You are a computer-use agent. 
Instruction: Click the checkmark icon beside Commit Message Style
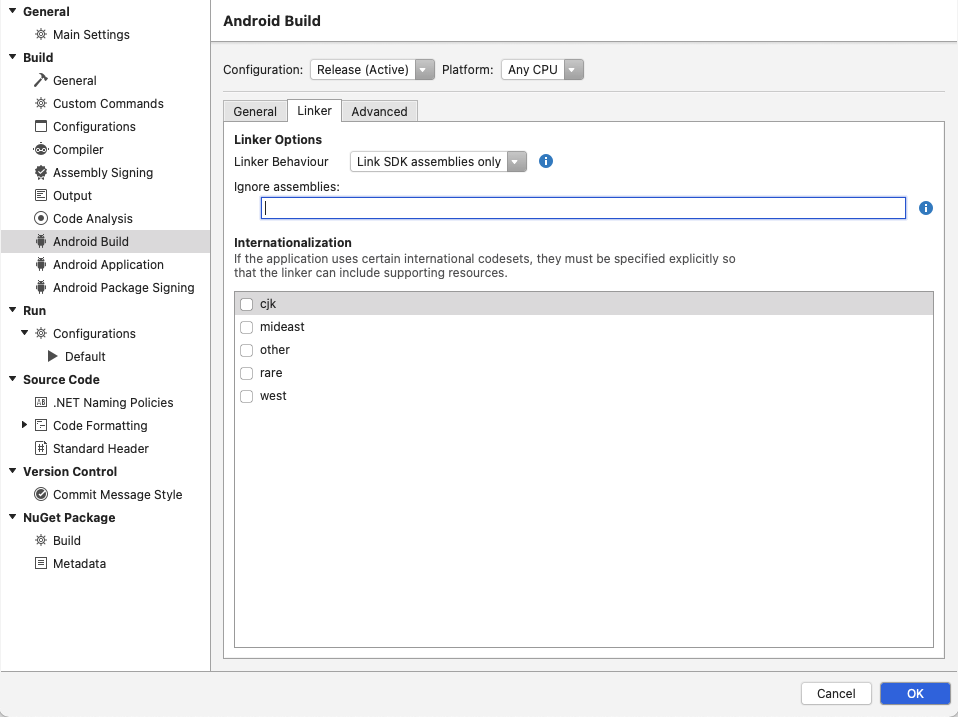pos(40,494)
